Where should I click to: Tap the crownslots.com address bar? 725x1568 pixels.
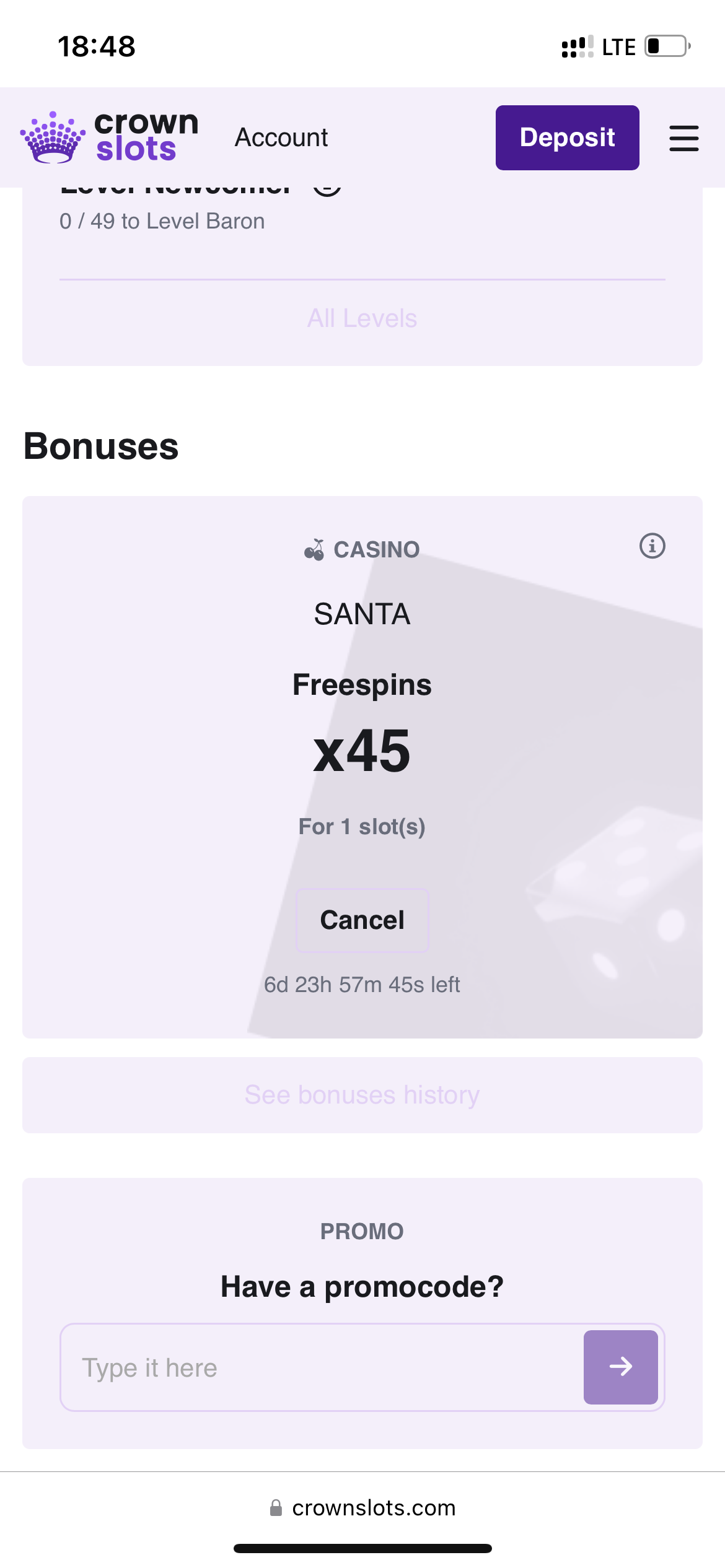tap(373, 1508)
